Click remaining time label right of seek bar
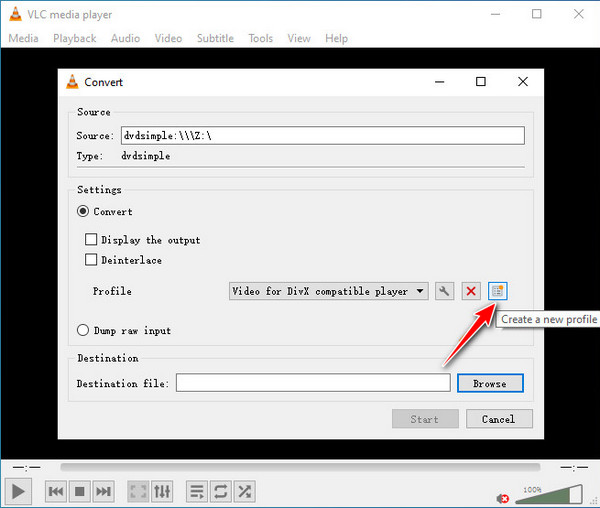The width and height of the screenshot is (600, 508). coord(574,467)
